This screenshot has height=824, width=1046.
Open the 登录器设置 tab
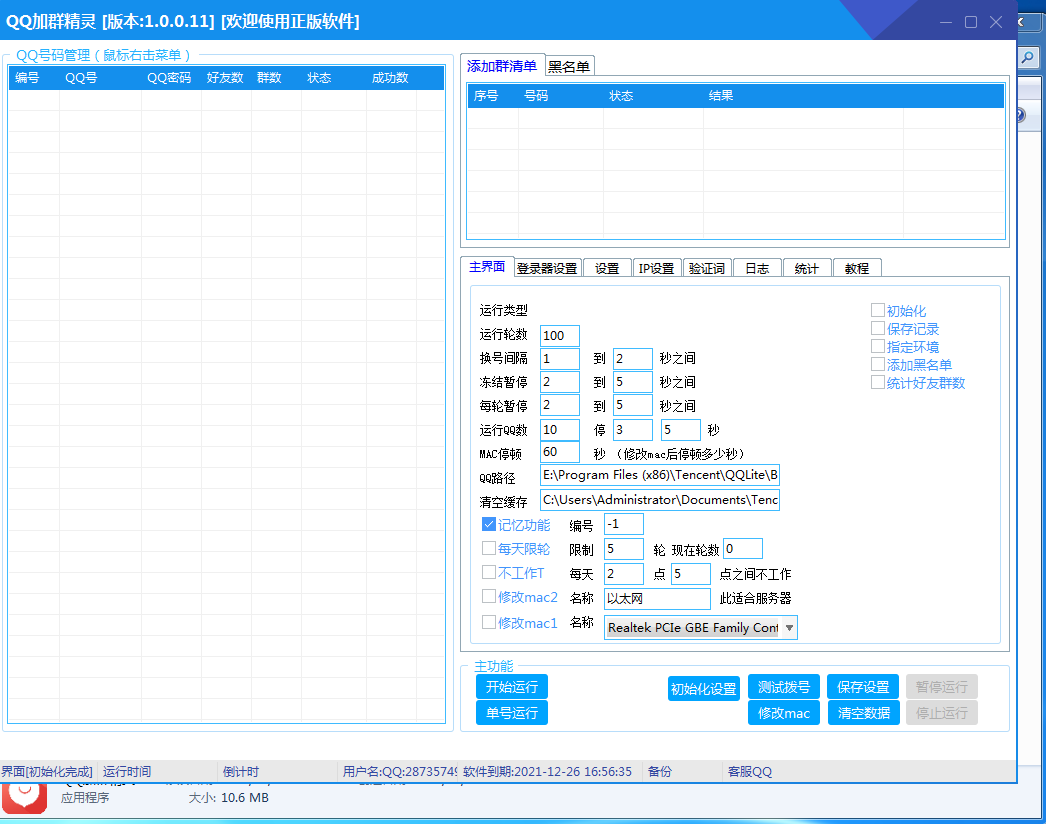point(547,268)
